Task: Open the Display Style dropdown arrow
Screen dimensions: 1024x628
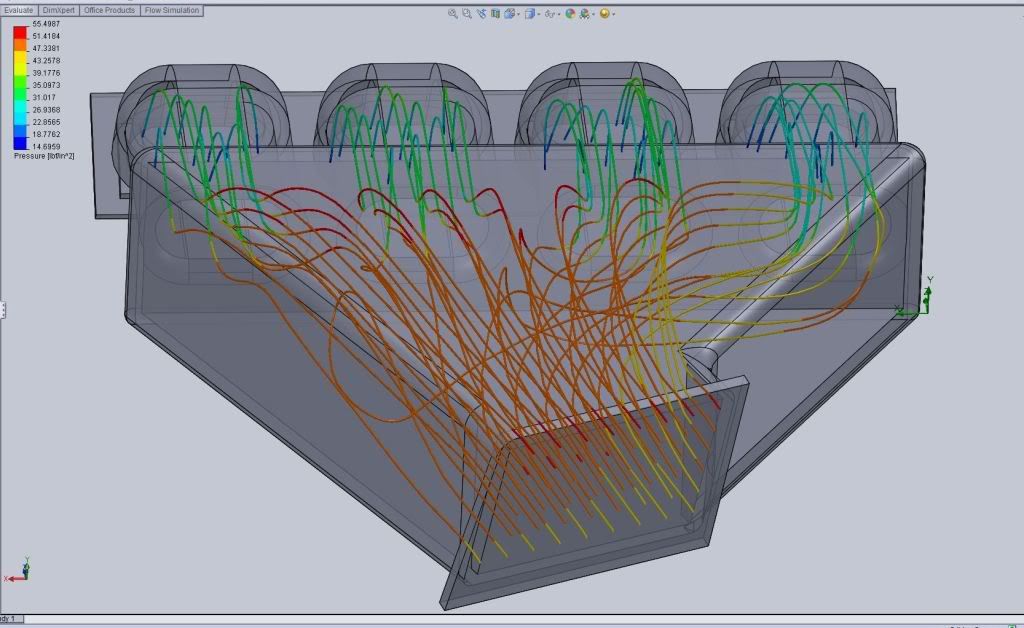Action: pos(539,14)
